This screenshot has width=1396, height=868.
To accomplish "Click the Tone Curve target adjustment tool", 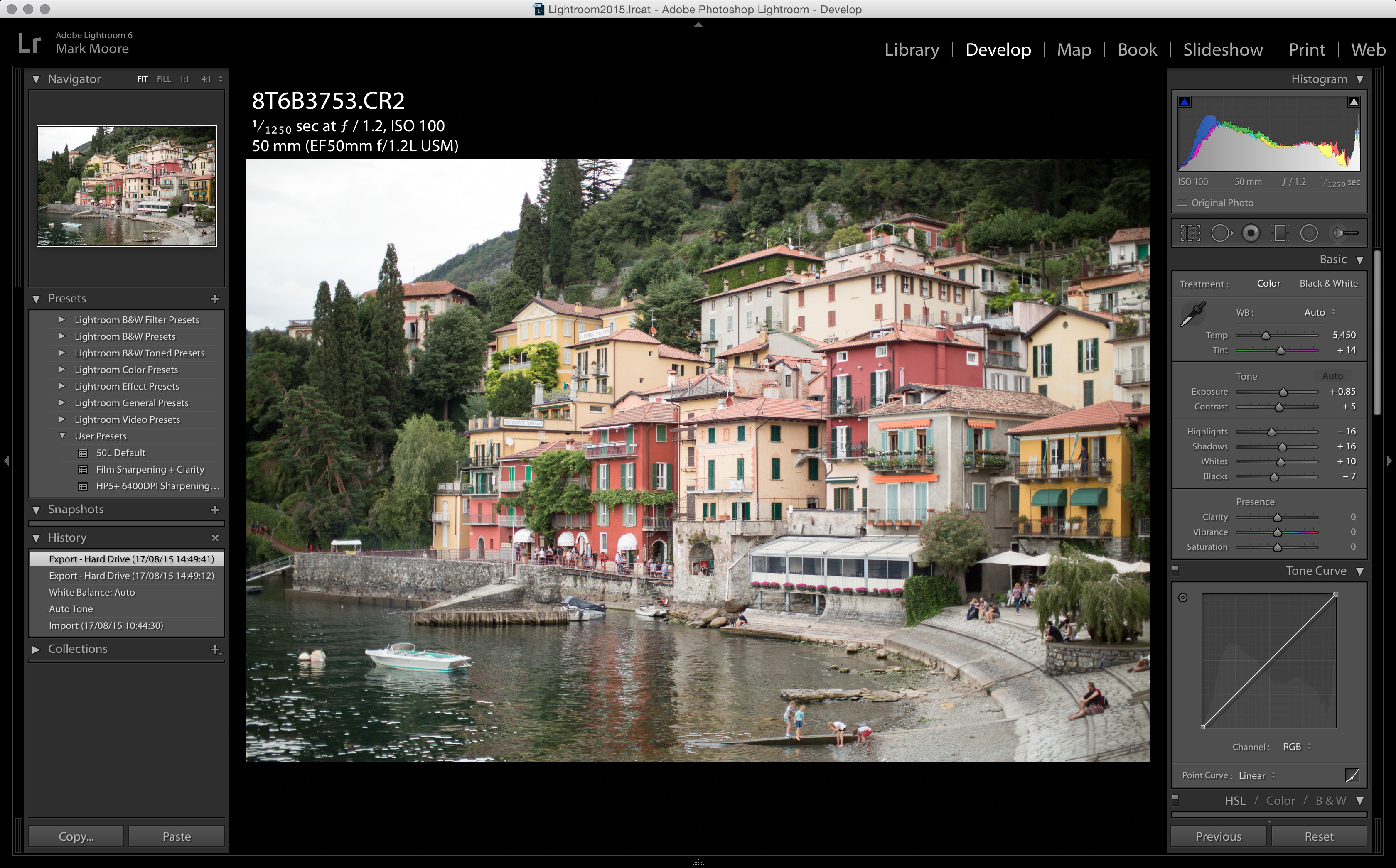I will [x=1183, y=598].
